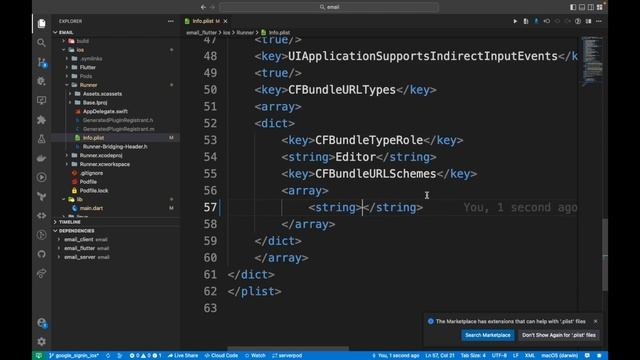
Task: Open Explorer Views and More Actions ellipsis
Action: click(x=171, y=21)
